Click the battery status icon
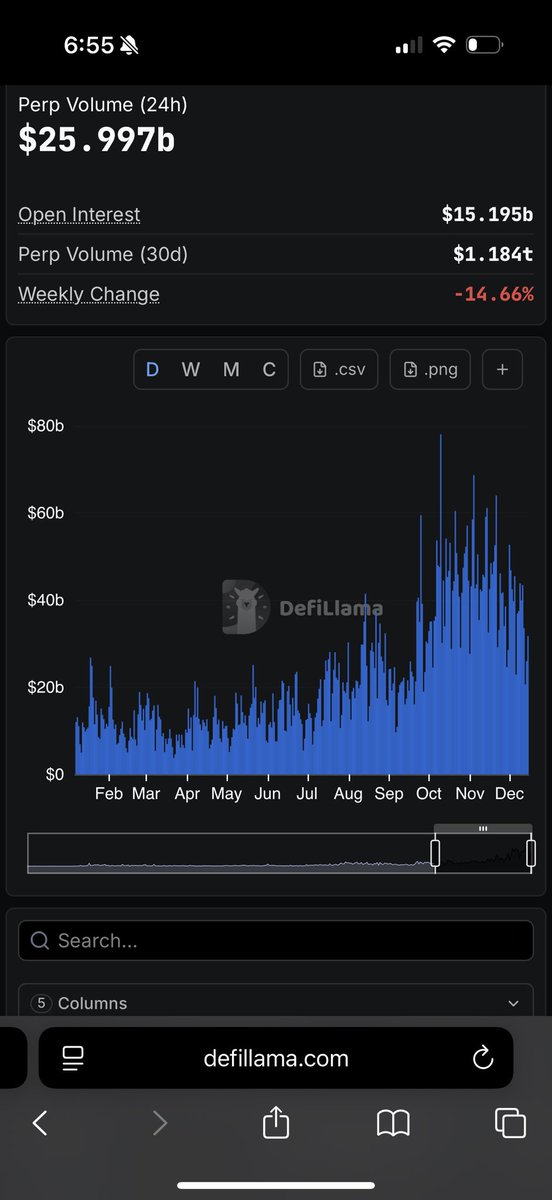This screenshot has height=1200, width=552. click(x=483, y=45)
